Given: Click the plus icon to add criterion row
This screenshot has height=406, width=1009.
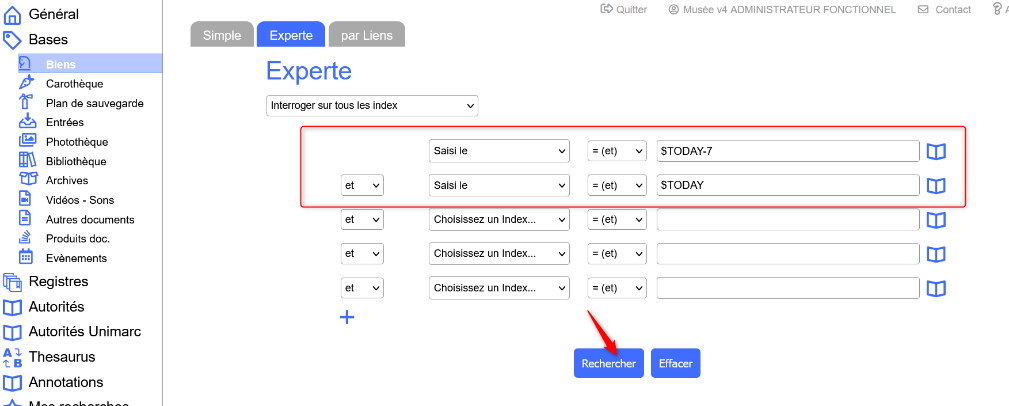Looking at the screenshot, I should pos(347,317).
